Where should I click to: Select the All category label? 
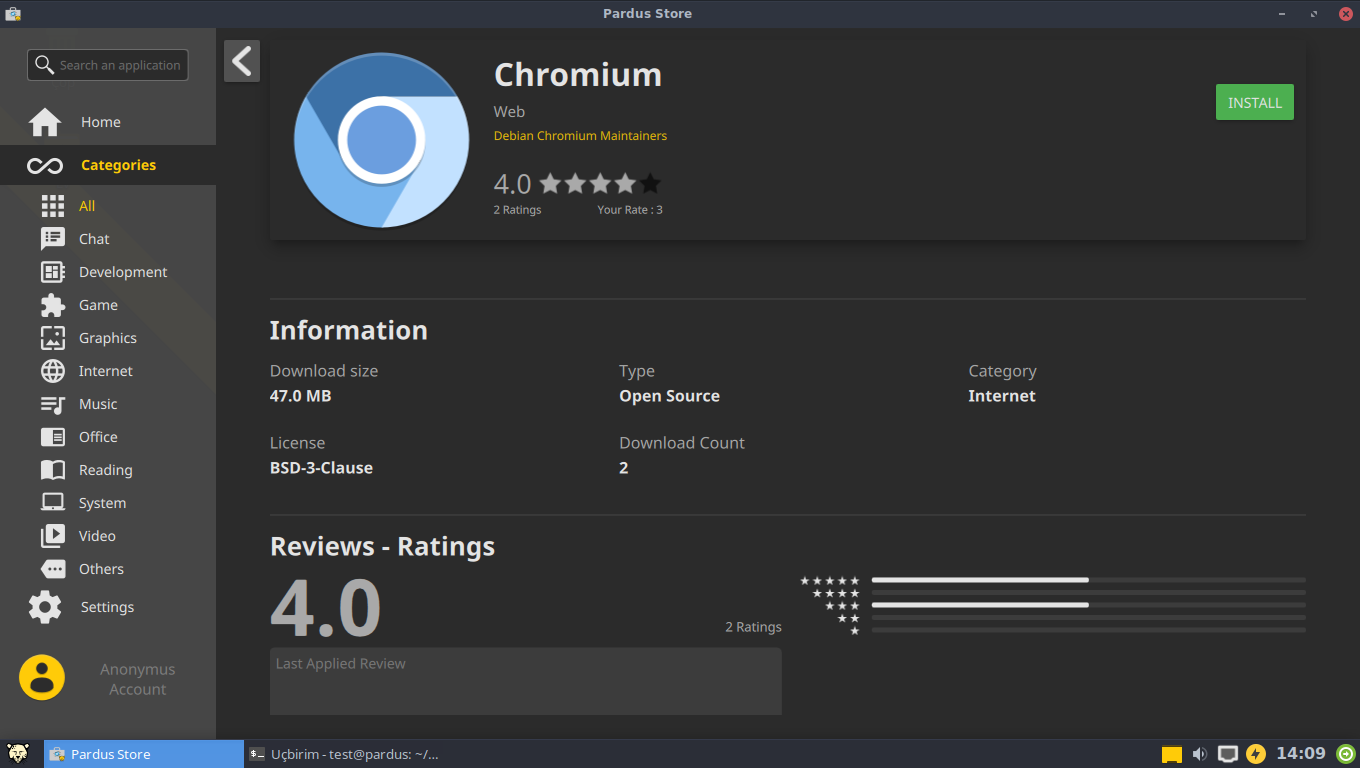[x=87, y=206]
